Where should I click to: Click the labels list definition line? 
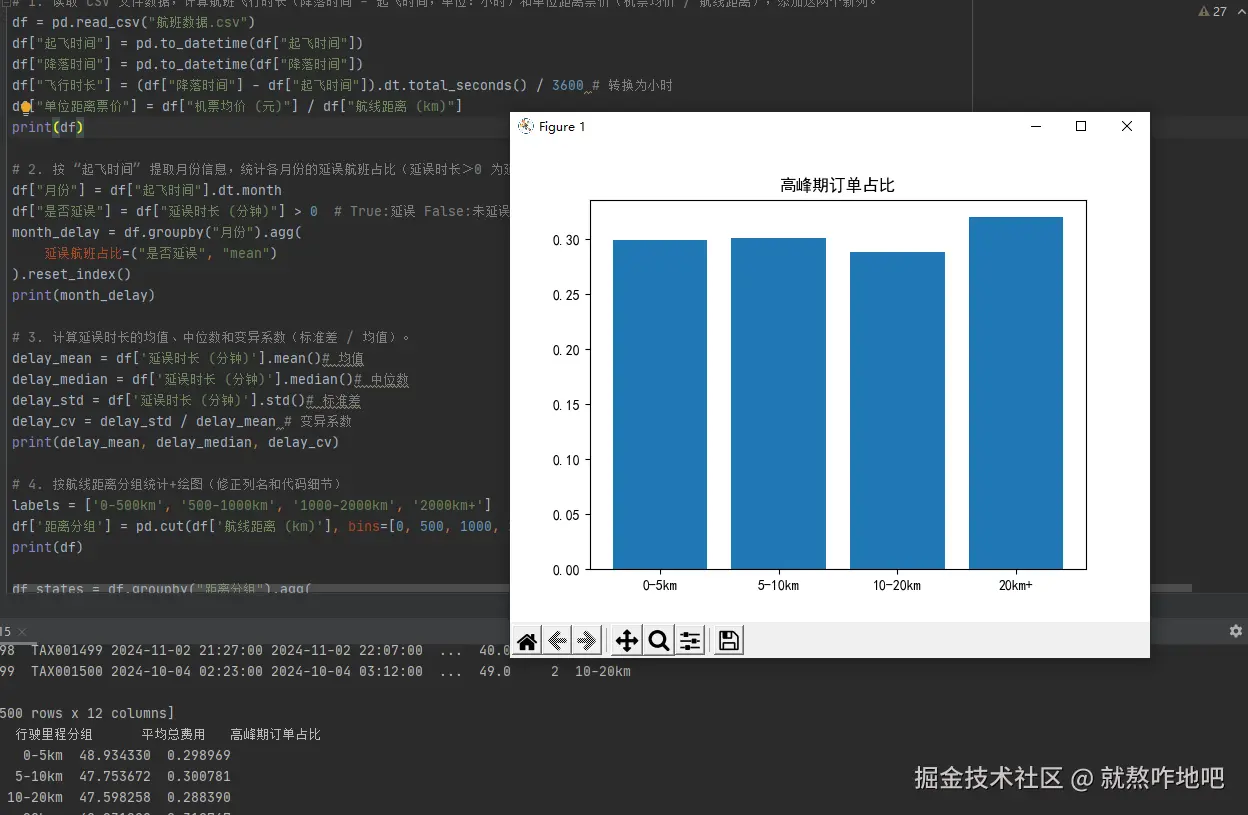coord(252,506)
